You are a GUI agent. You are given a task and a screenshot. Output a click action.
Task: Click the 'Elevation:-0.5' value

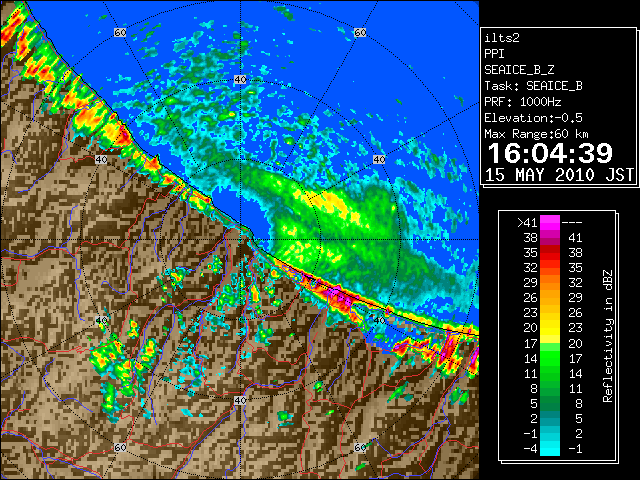(533, 118)
